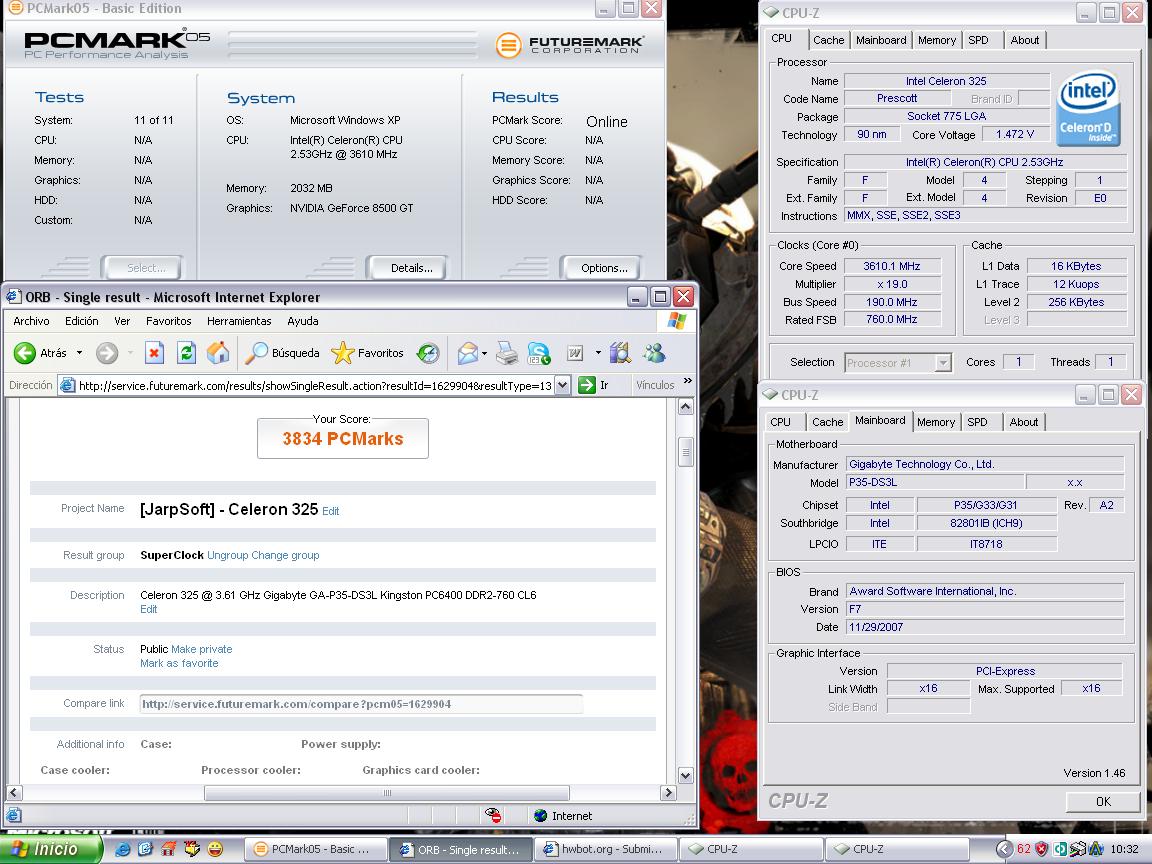Click the 3610.1 MHz core speed value

coord(892,266)
